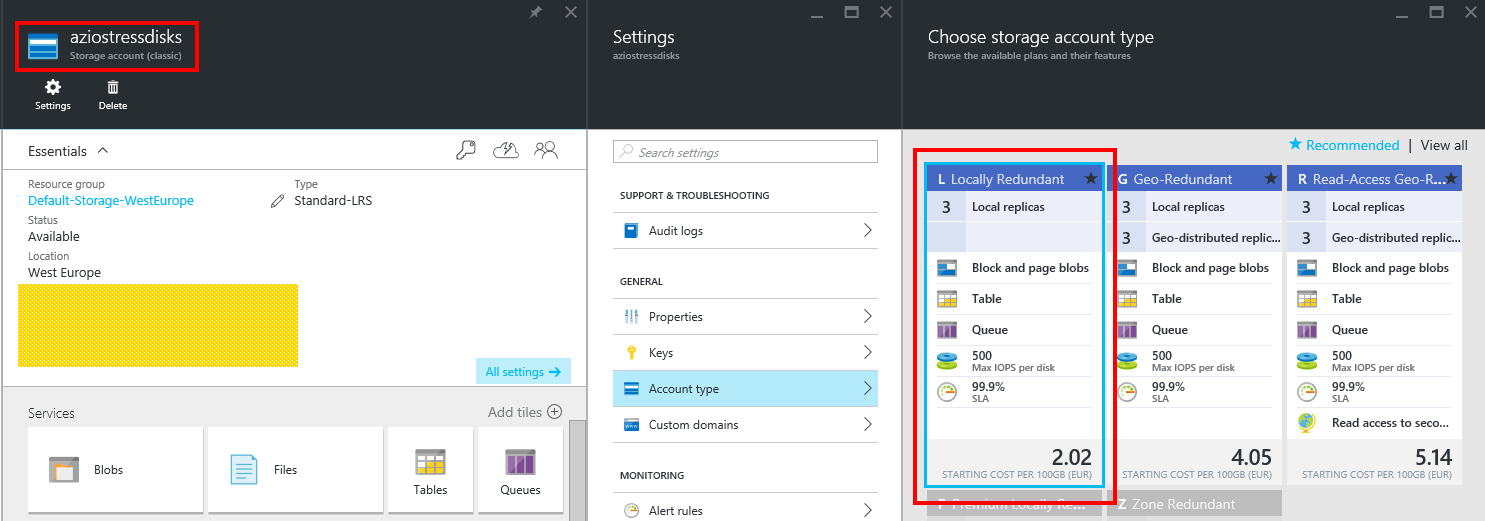The image size is (1485, 521).
Task: Select the Zone Redundant plan card
Action: coord(1194,503)
